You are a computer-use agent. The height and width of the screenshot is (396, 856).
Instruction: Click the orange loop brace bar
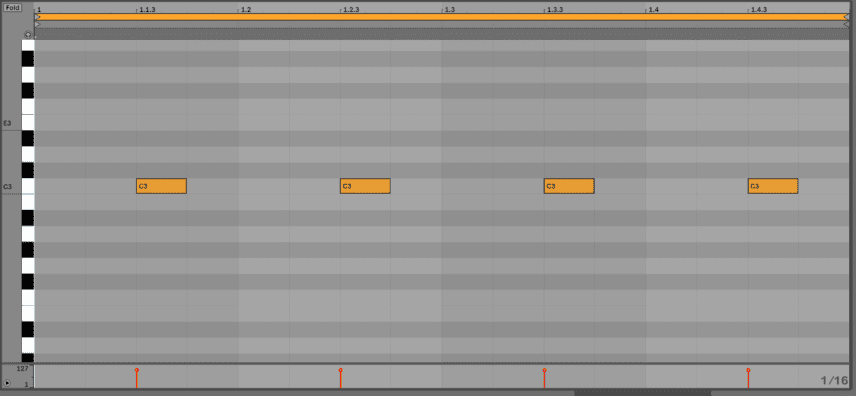tap(442, 17)
